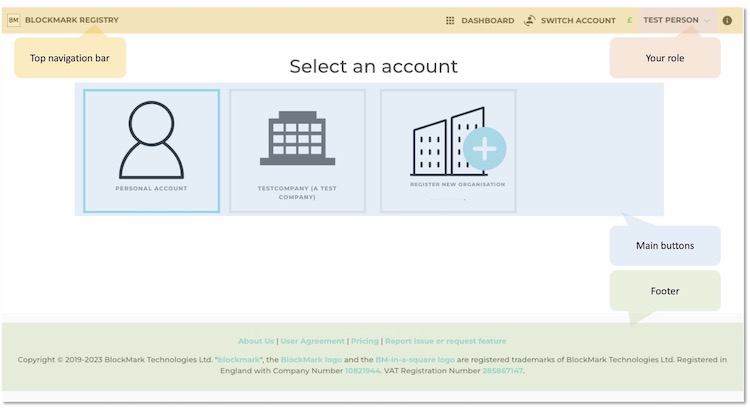750x408 pixels.
Task: Open the User Agreement footer link
Action: (312, 341)
